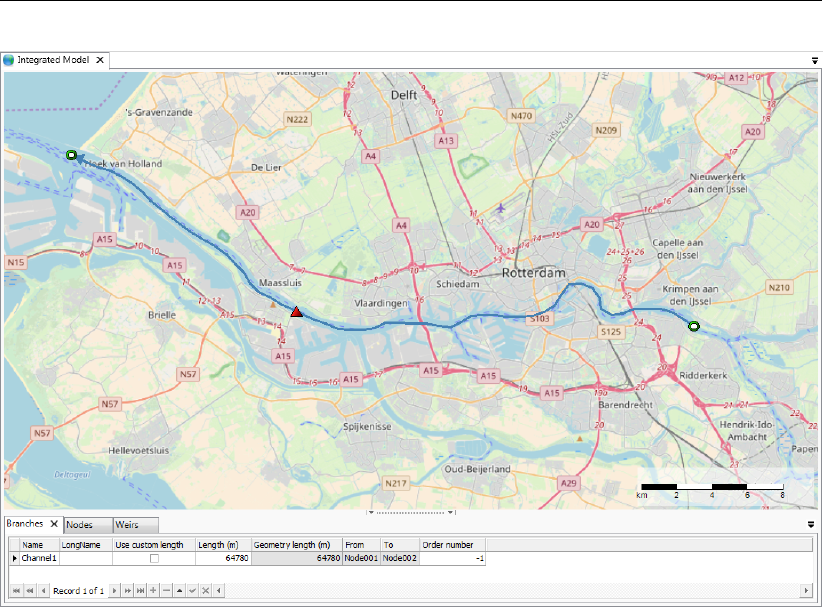Click the empty LongName cell of Channel1

point(86,558)
